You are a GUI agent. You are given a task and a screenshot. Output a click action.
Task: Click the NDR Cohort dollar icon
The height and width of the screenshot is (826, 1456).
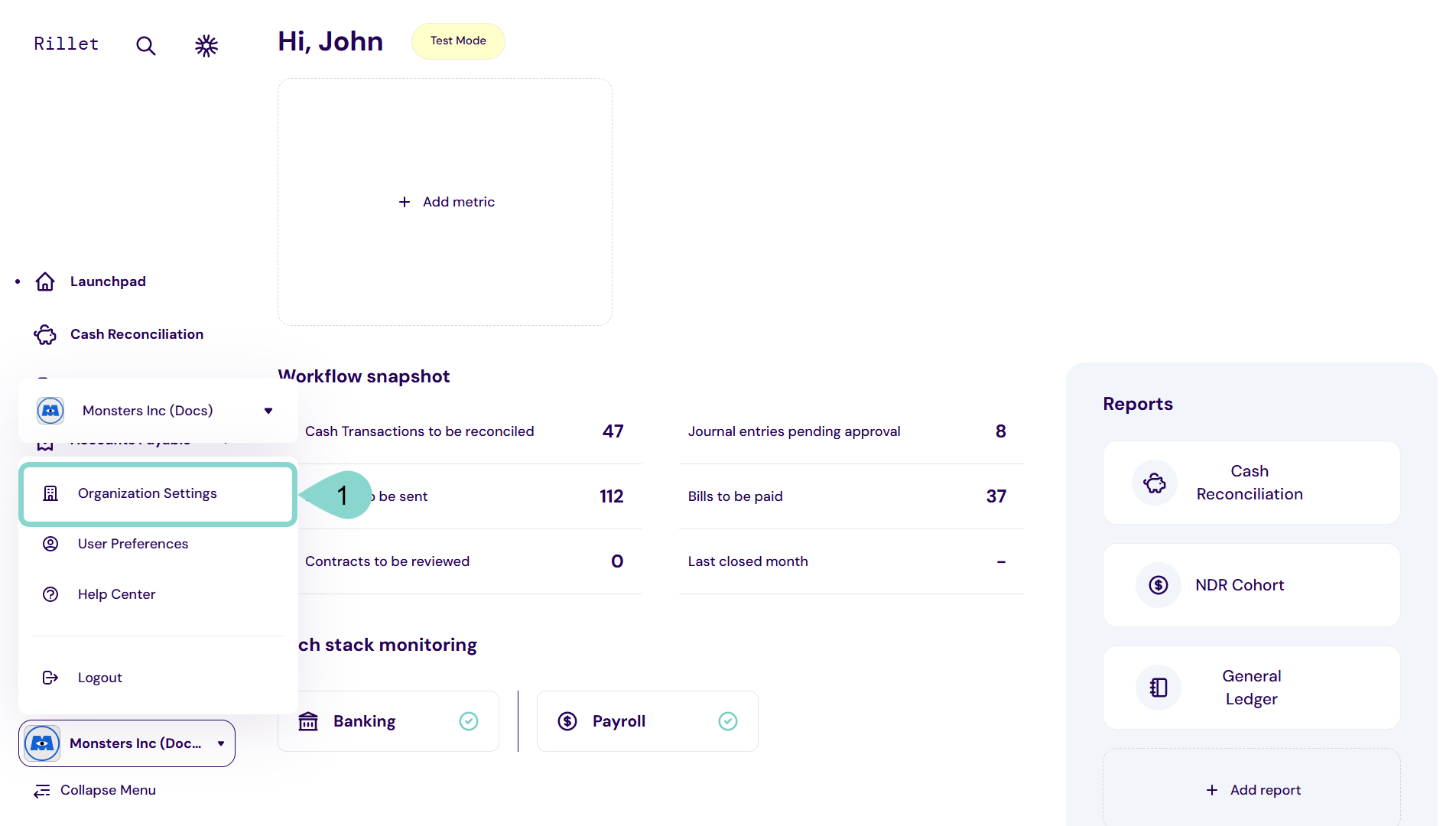[1159, 585]
